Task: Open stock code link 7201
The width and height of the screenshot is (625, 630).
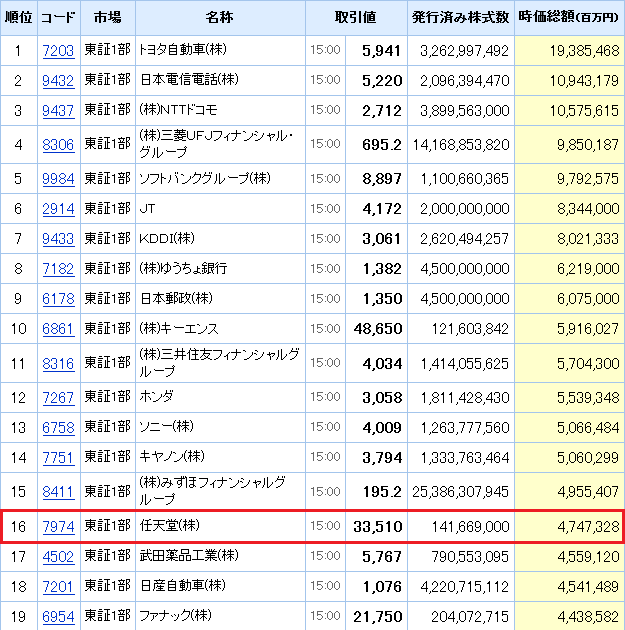Action: (58, 587)
